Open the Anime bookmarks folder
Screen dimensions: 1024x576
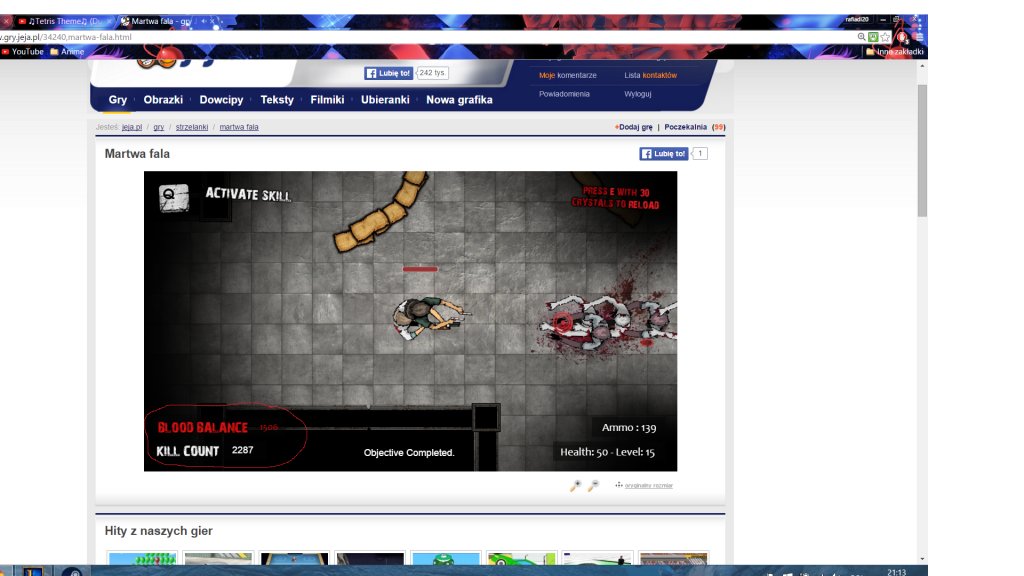pyautogui.click(x=67, y=52)
